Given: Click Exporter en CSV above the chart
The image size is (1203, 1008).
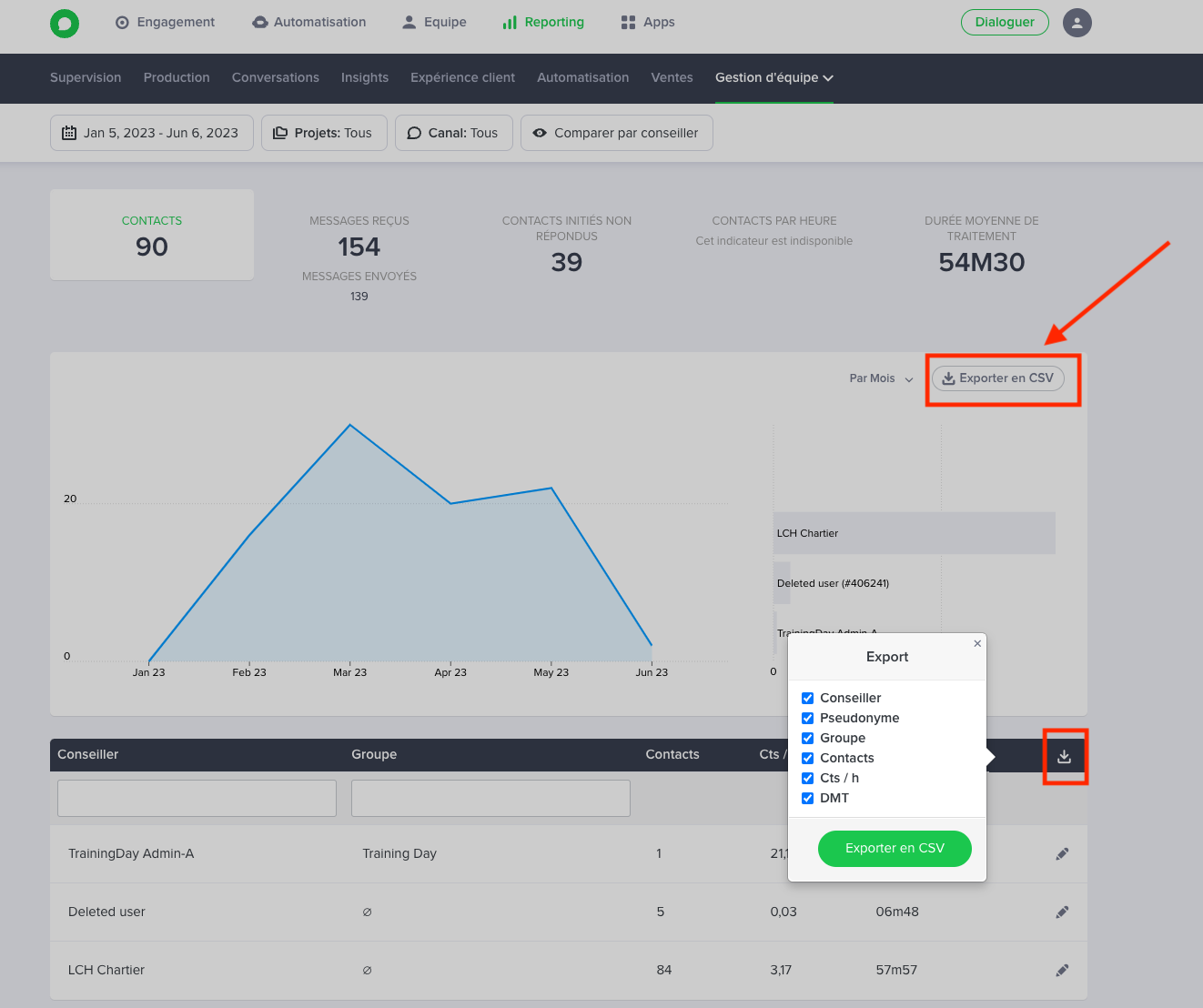Looking at the screenshot, I should pos(998,378).
